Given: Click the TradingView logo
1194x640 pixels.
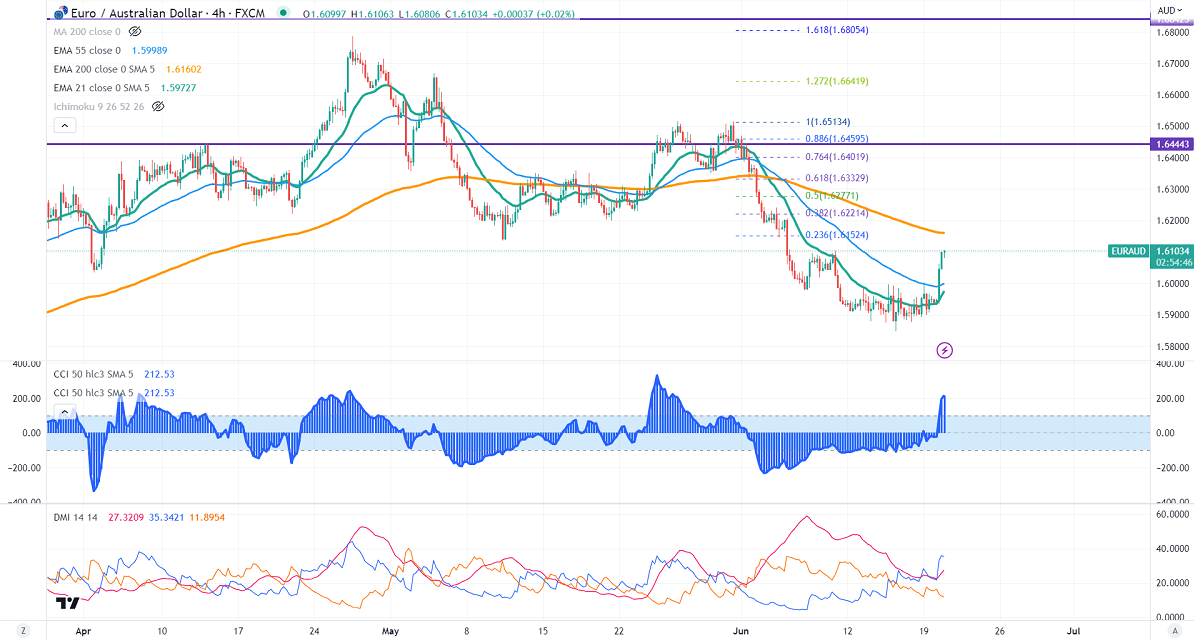Looking at the screenshot, I should click(x=67, y=603).
